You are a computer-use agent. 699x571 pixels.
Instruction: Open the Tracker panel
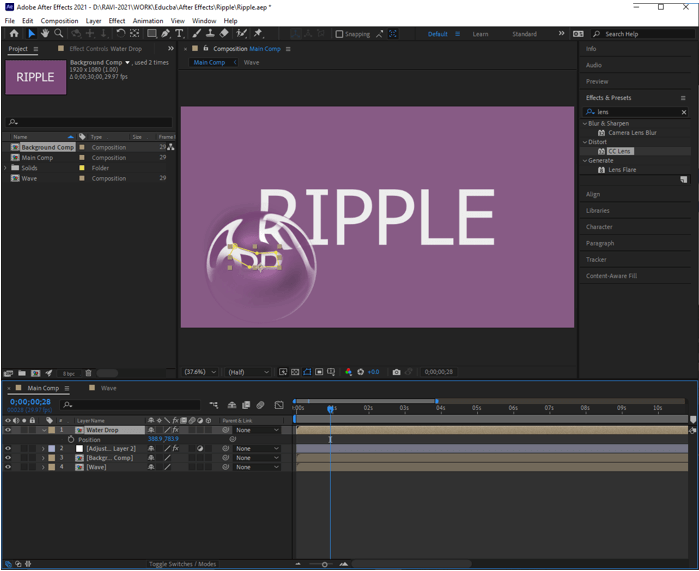[596, 260]
